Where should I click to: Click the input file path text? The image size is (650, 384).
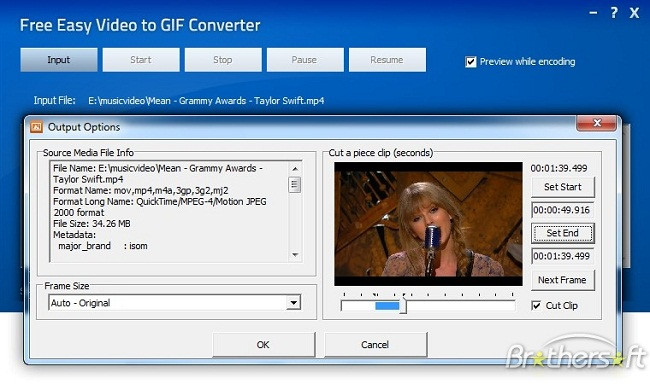click(x=206, y=101)
